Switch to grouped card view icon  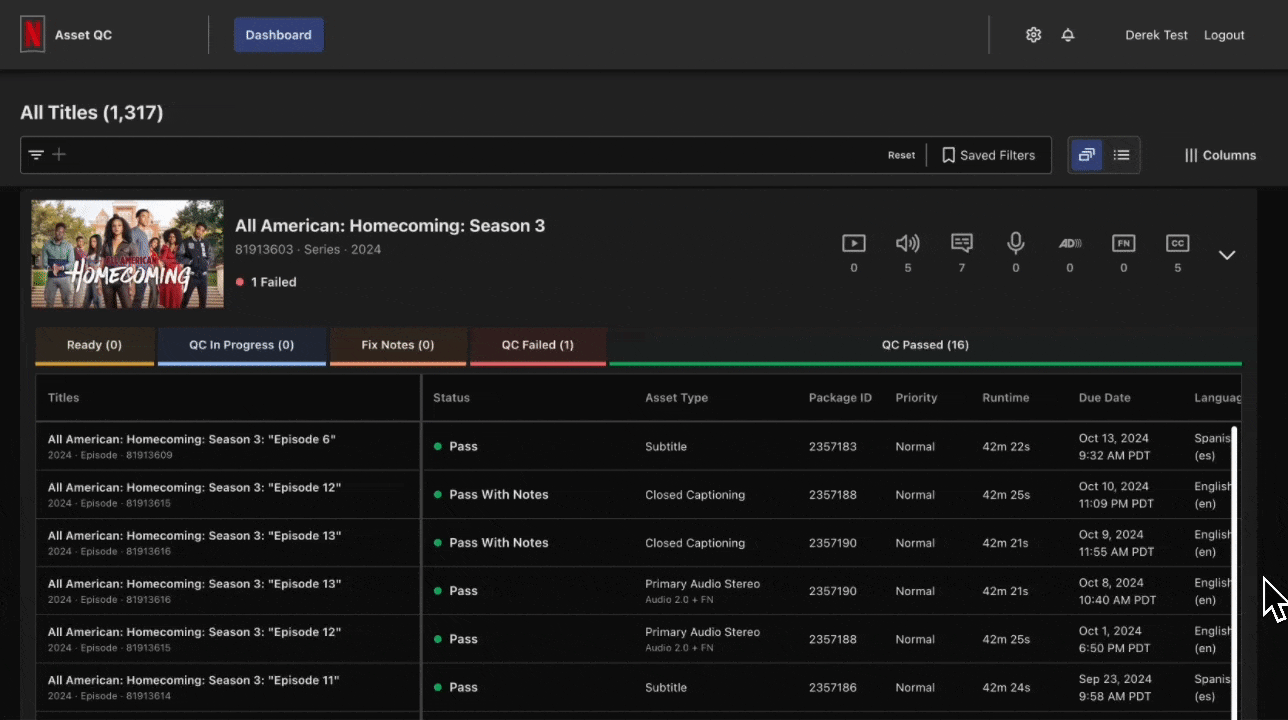click(x=1087, y=155)
